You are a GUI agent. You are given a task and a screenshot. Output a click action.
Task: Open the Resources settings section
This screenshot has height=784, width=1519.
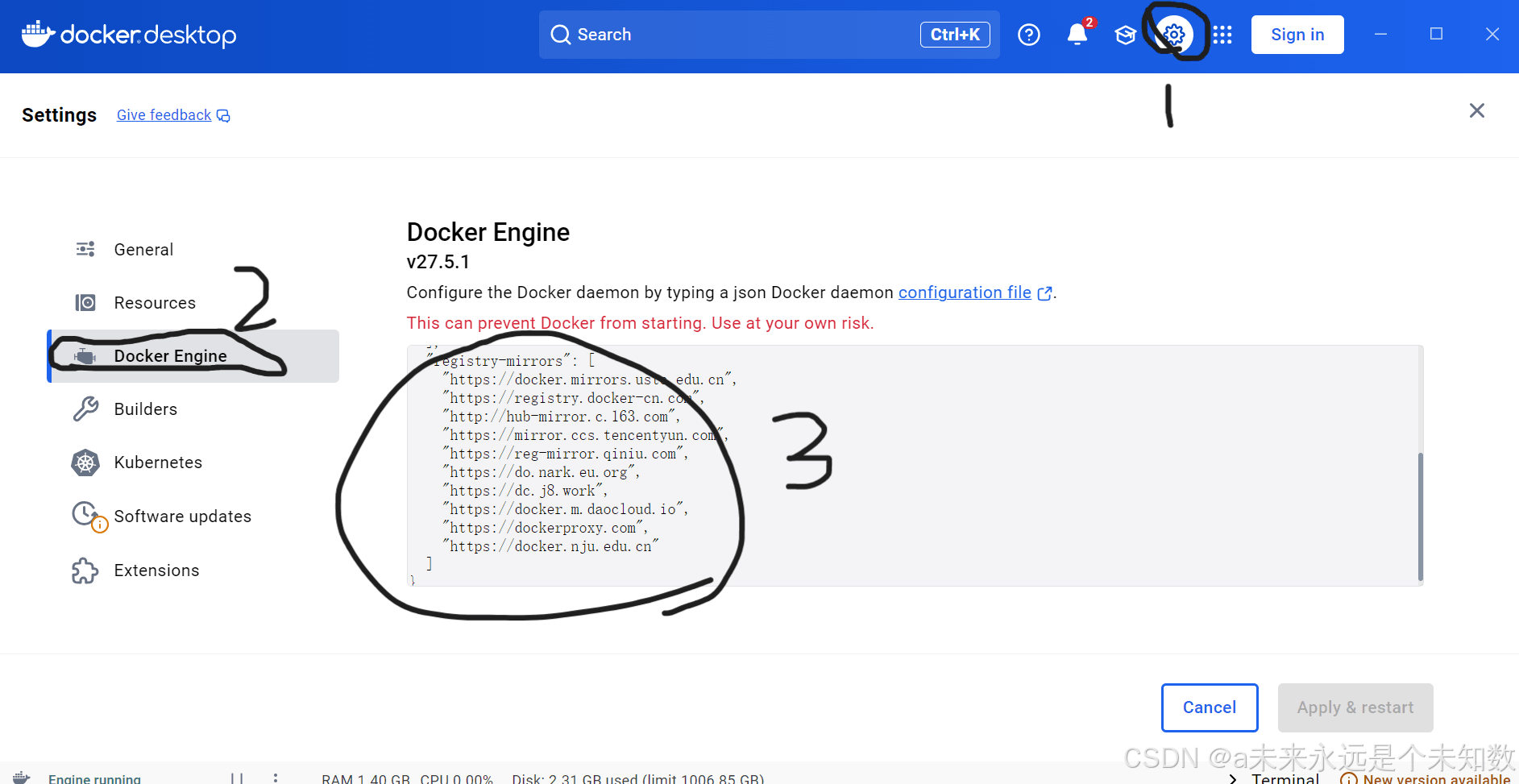point(155,303)
